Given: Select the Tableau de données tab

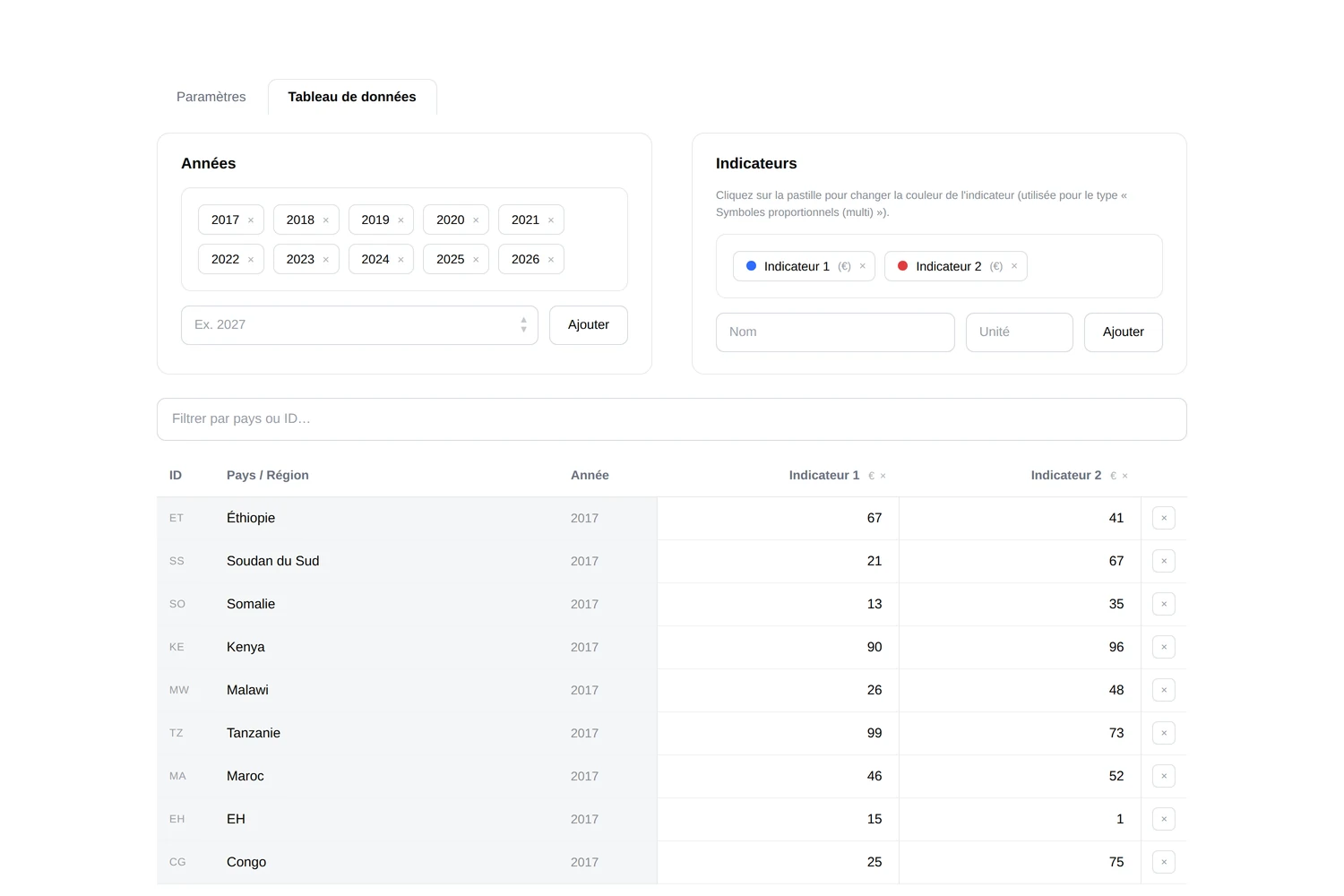Looking at the screenshot, I should click(x=352, y=97).
